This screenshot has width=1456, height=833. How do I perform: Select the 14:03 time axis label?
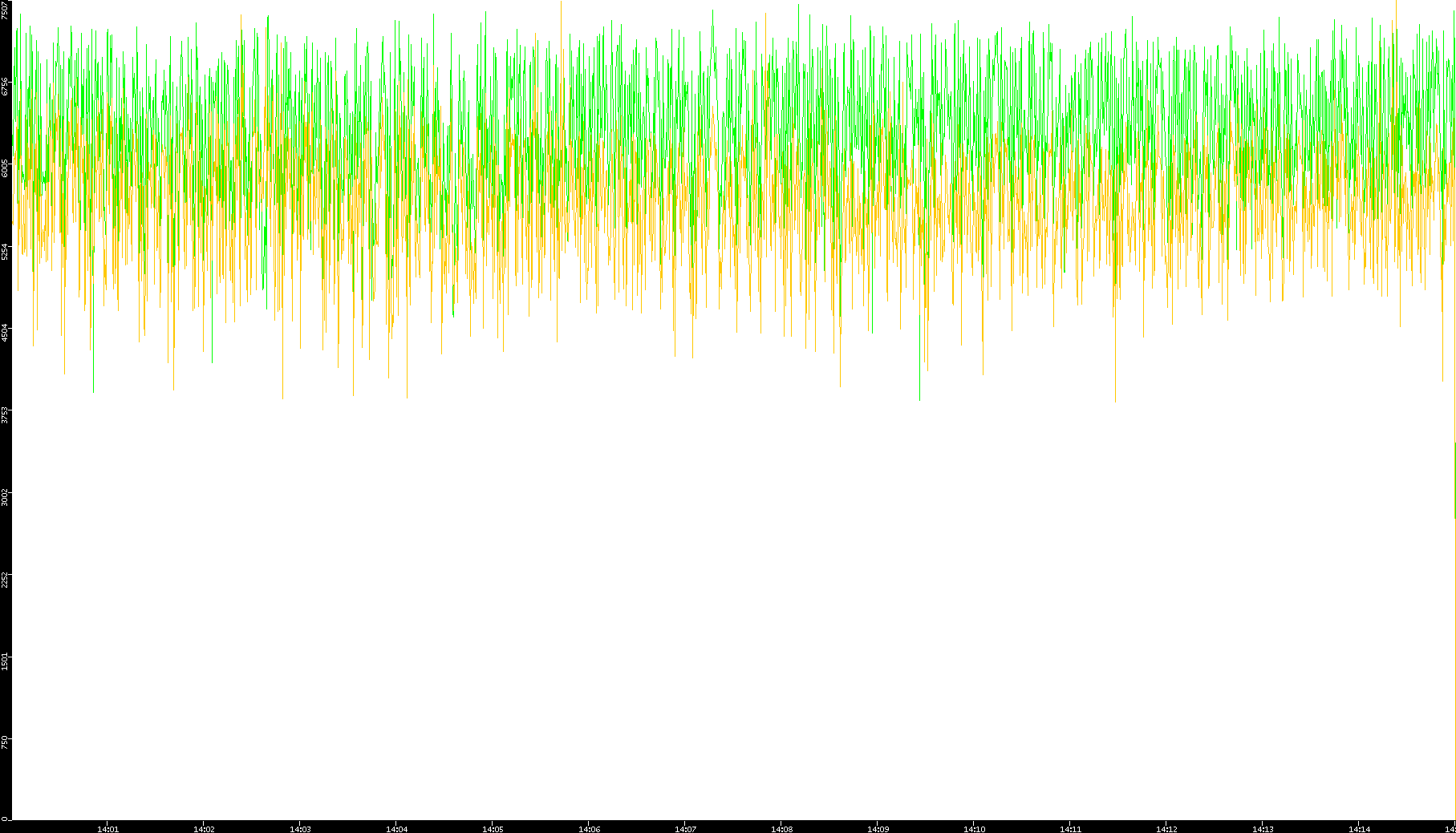(x=300, y=829)
